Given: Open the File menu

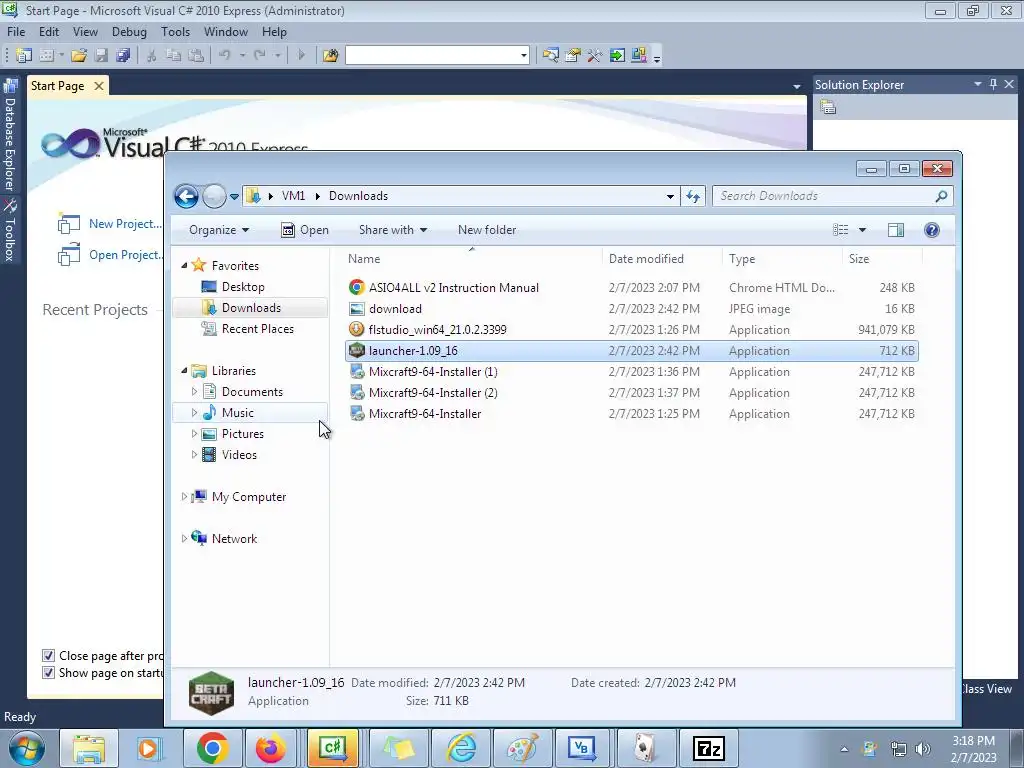Looking at the screenshot, I should [x=16, y=31].
